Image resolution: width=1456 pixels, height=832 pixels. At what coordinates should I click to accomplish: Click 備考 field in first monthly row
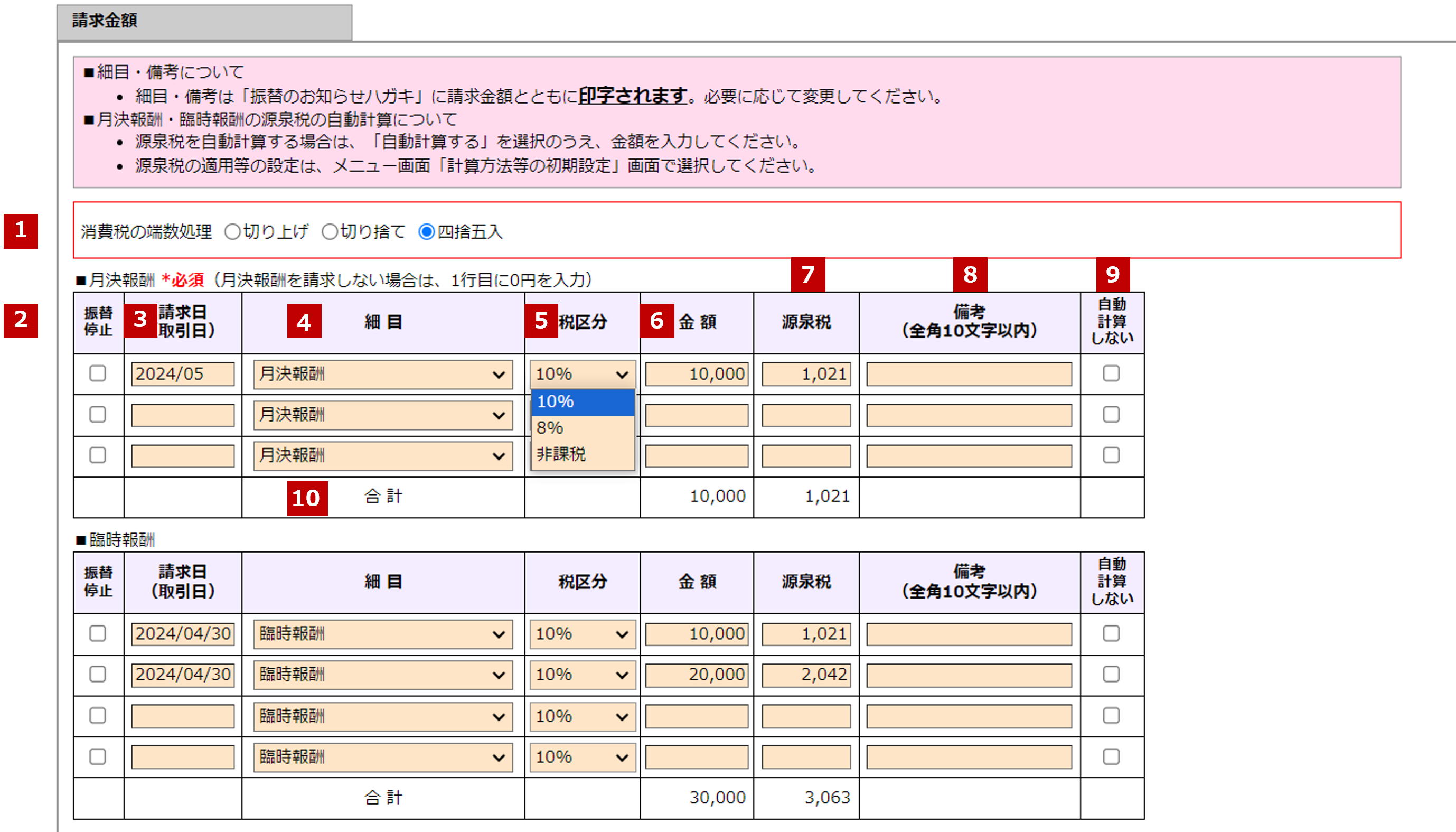968,375
